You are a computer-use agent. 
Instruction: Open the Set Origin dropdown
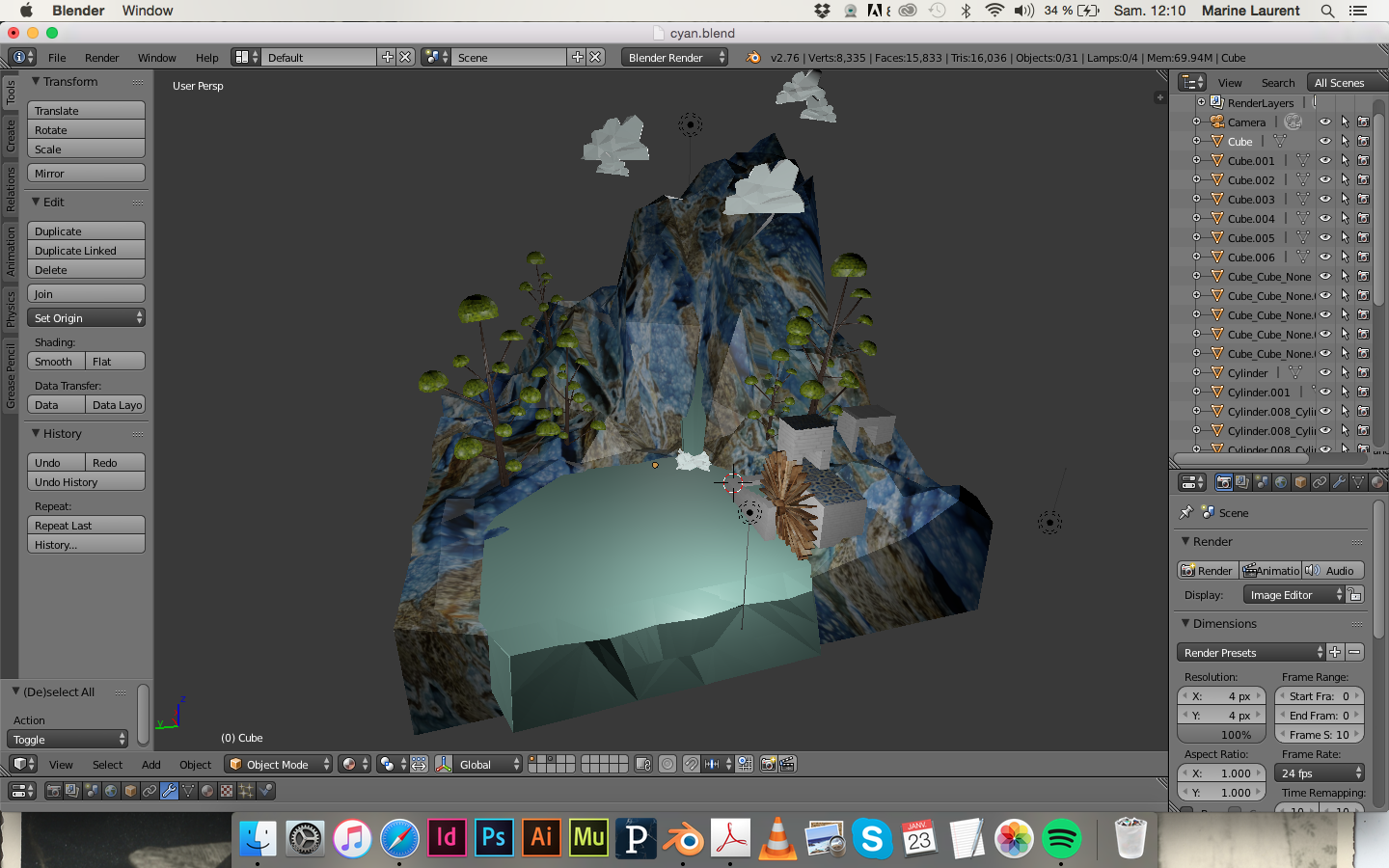tap(86, 317)
